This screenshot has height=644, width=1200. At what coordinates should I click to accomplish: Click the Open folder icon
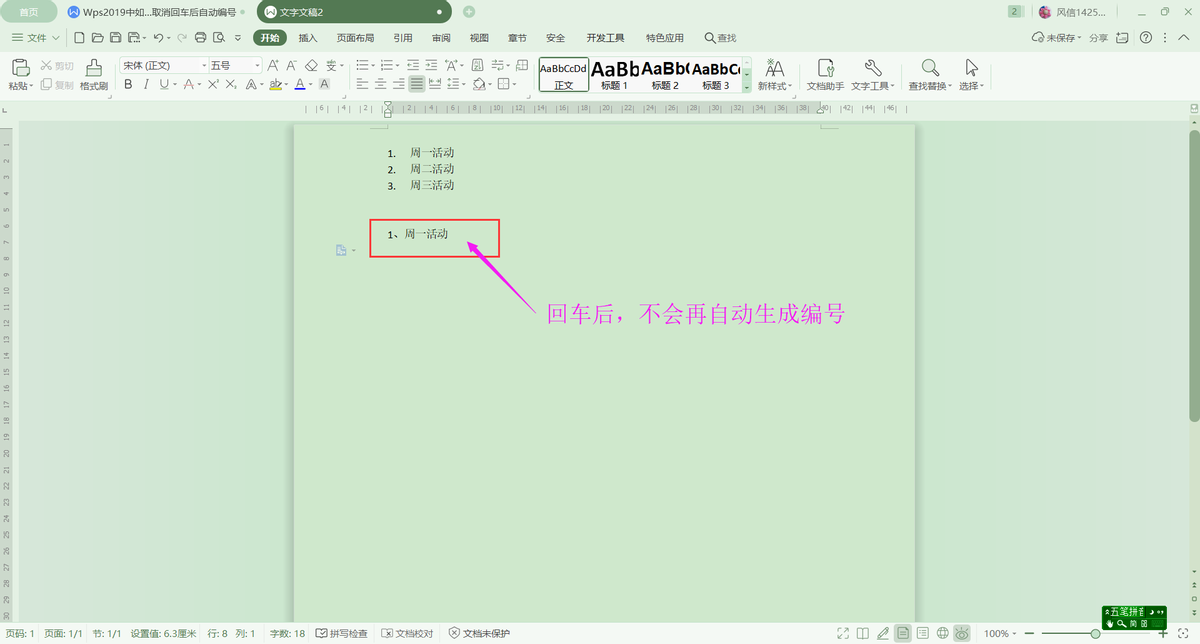pyautogui.click(x=97, y=38)
